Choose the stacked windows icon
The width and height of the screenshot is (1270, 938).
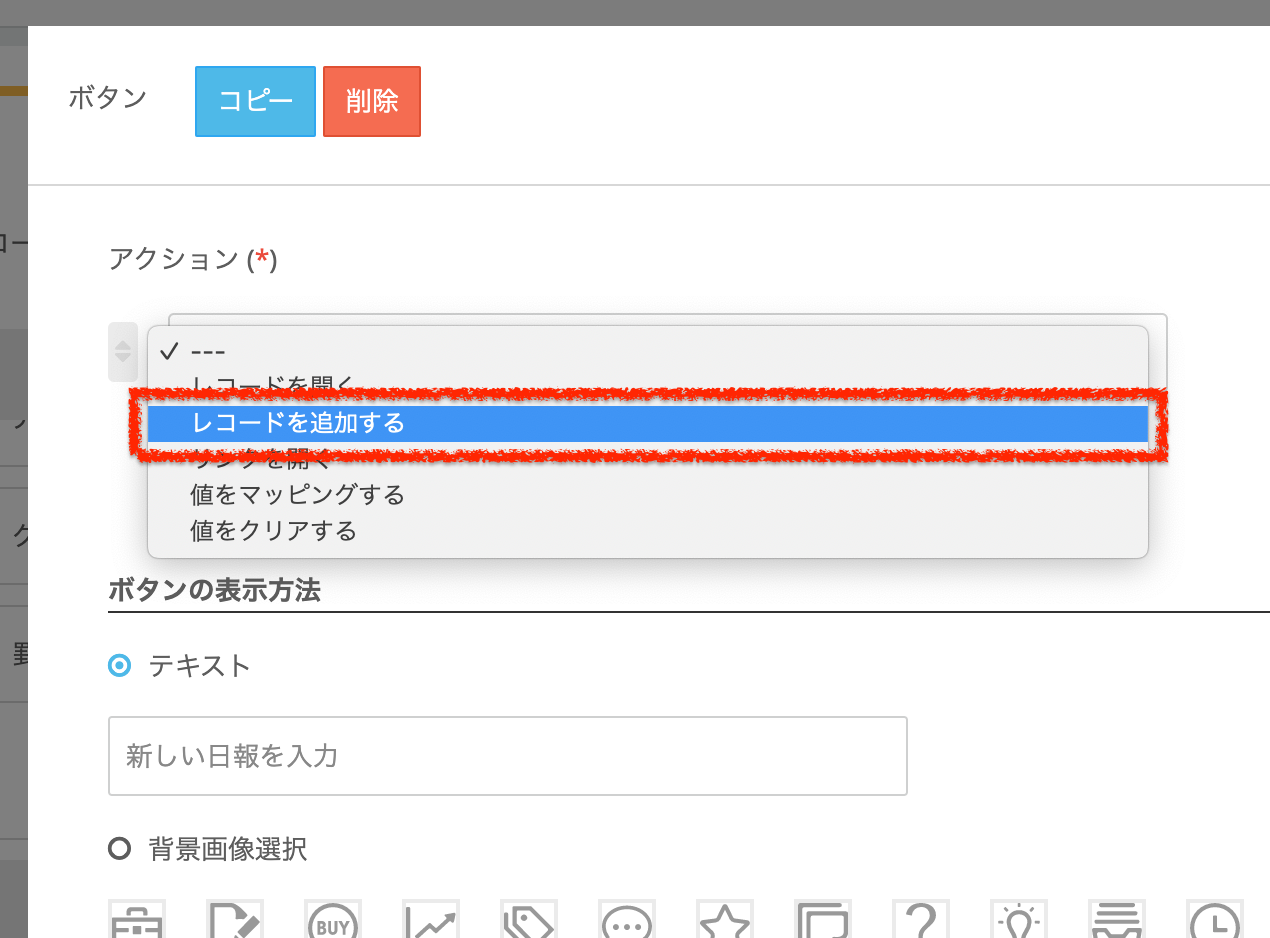click(x=823, y=920)
